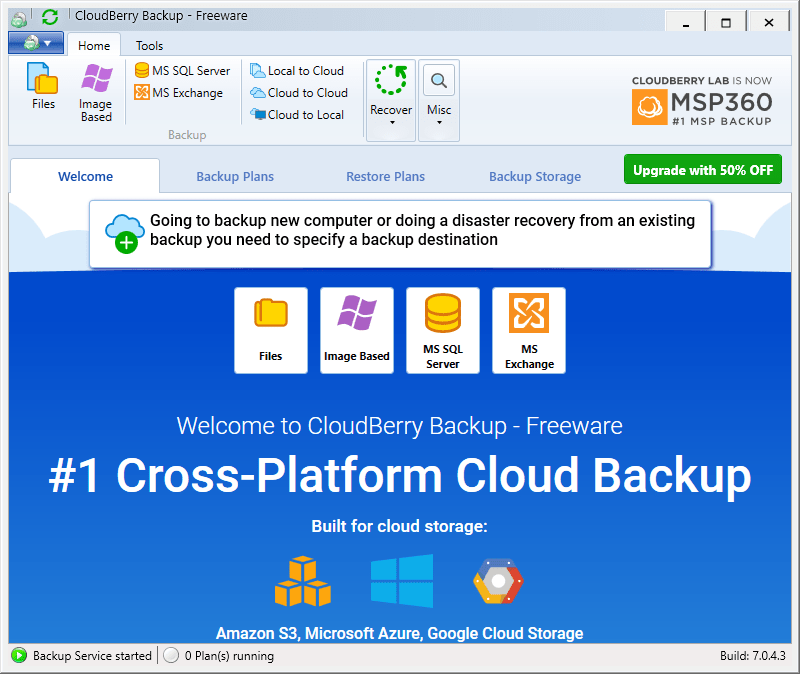This screenshot has width=800, height=674.
Task: Minimize the CloudBerry Backup window
Action: coord(686,22)
